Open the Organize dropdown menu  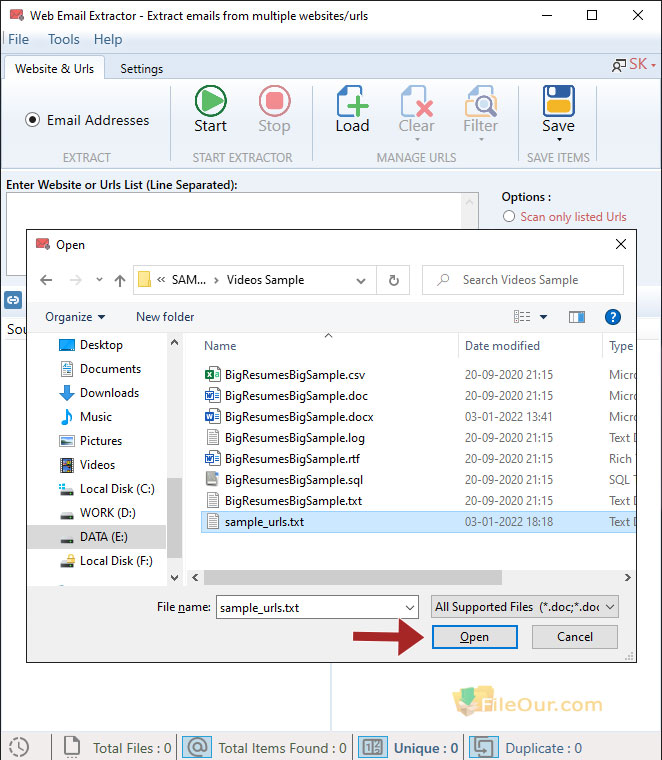coord(75,317)
